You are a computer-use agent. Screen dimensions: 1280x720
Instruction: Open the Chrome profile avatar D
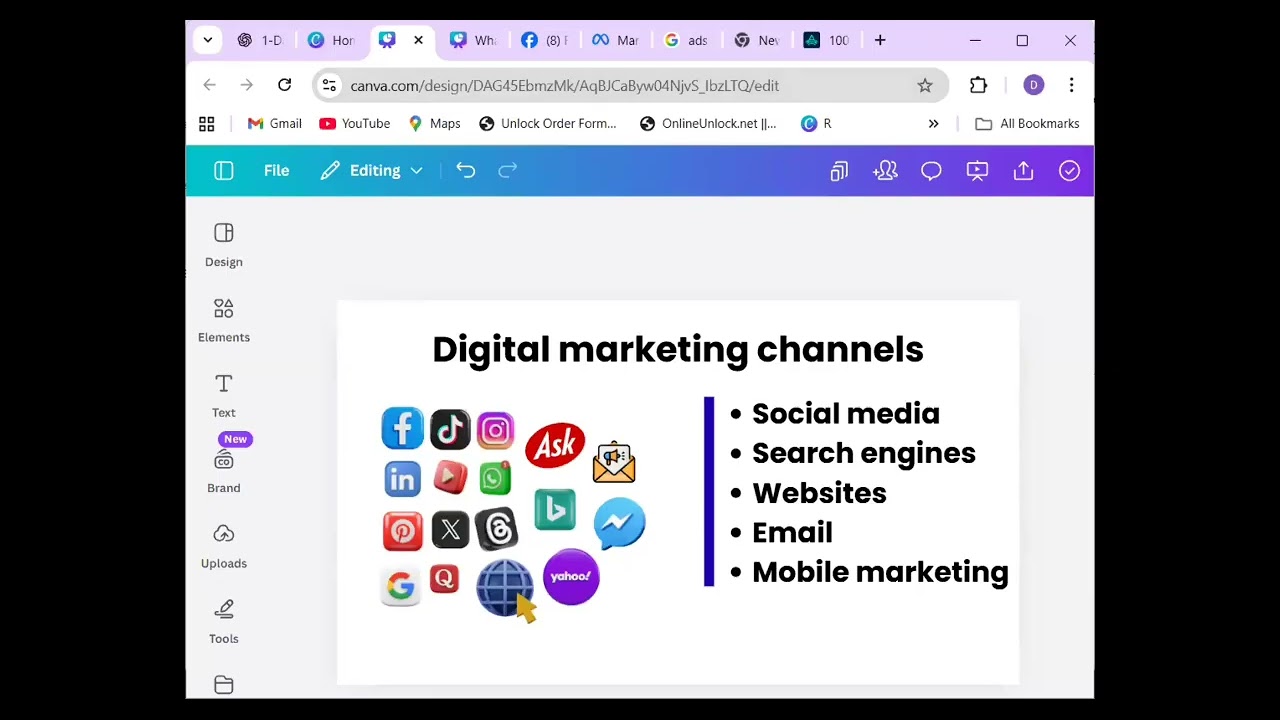click(1034, 85)
